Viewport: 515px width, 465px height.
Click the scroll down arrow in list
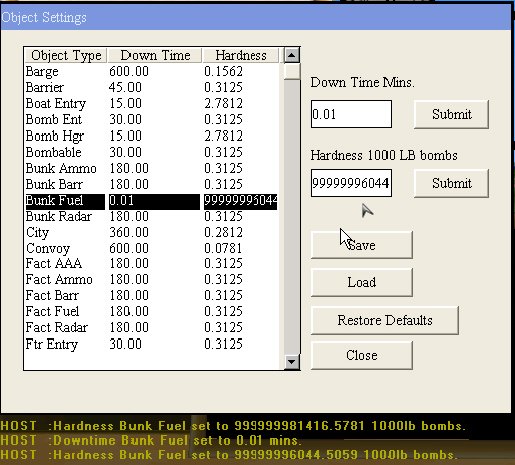[292, 362]
